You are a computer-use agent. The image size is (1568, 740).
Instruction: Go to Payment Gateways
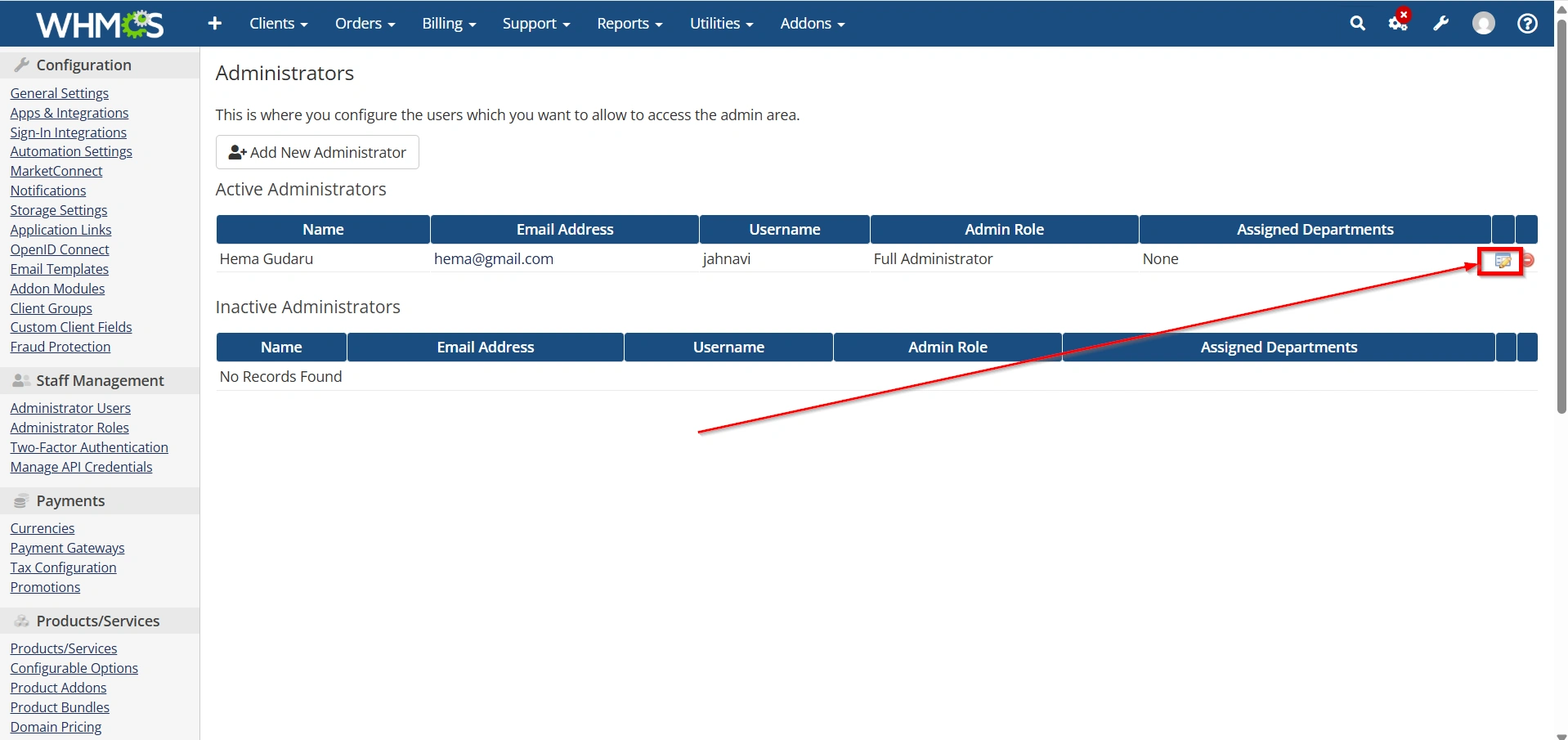click(x=67, y=548)
